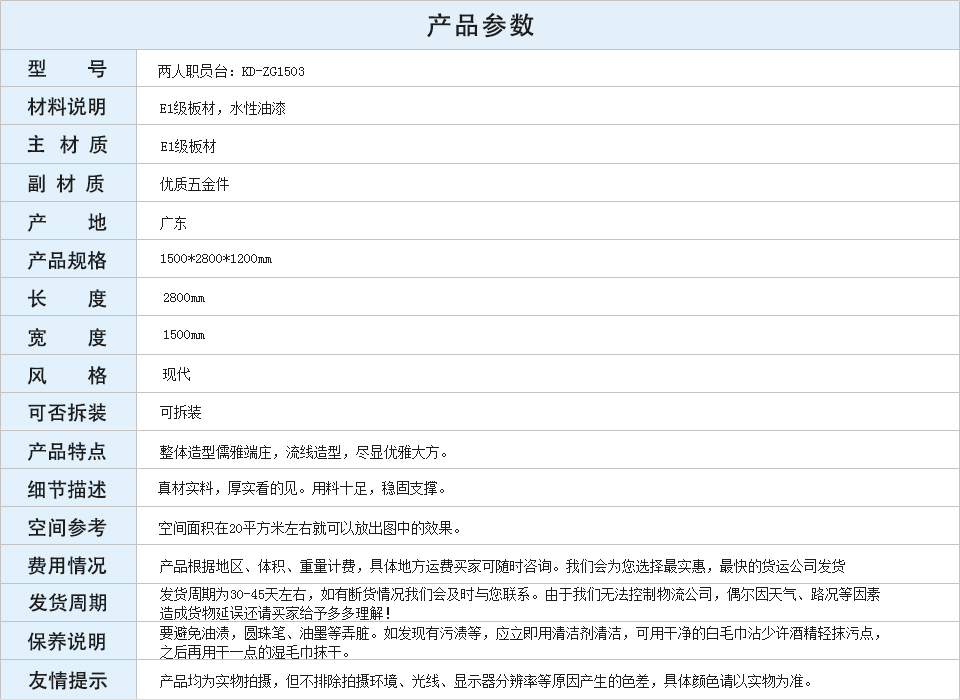Viewport: 960px width, 700px height.
Task: Click the 友情提示 label cell
Action: [67, 681]
